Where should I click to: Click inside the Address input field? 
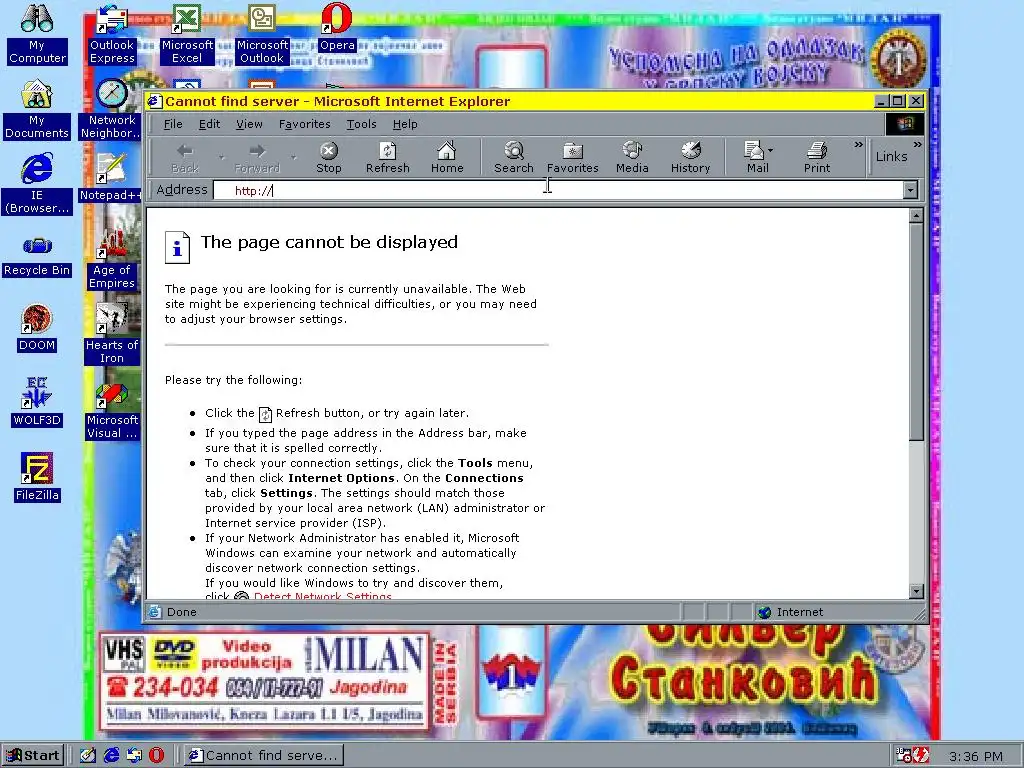(558, 190)
